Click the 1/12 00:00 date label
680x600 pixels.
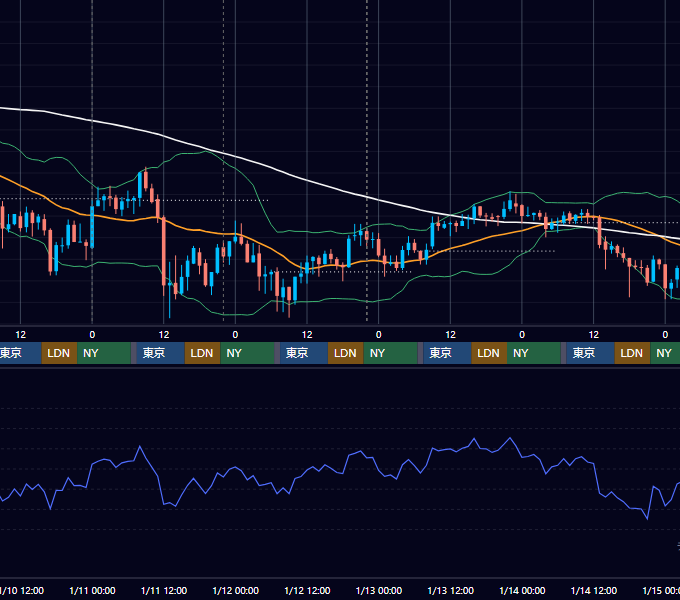coord(235,590)
